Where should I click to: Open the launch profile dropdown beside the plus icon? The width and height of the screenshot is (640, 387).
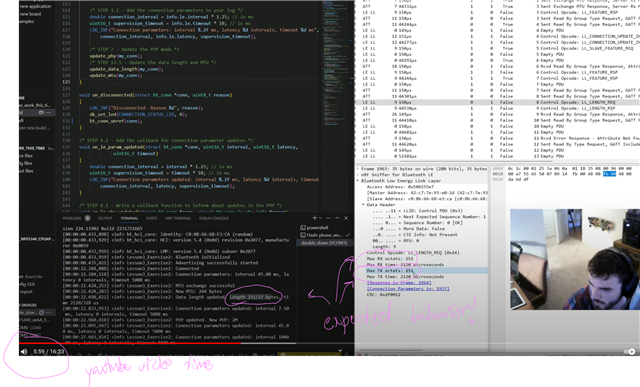pos(320,218)
